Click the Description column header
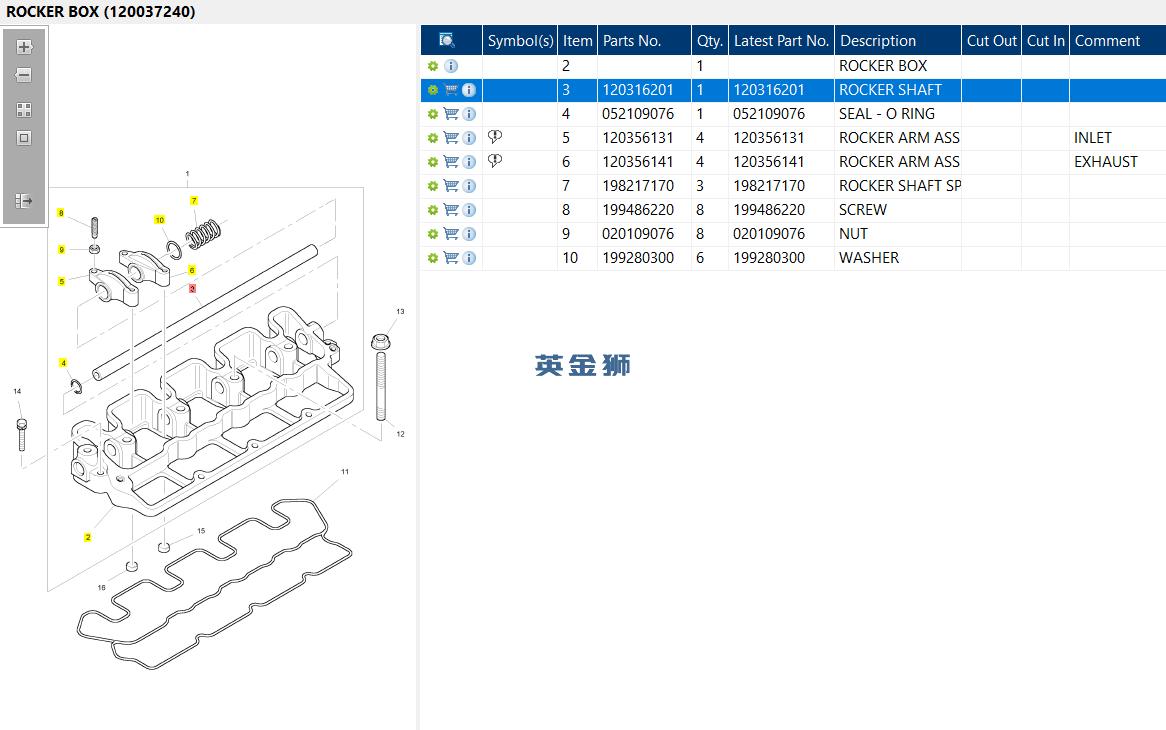Viewport: 1166px width, 730px height. (x=877, y=41)
